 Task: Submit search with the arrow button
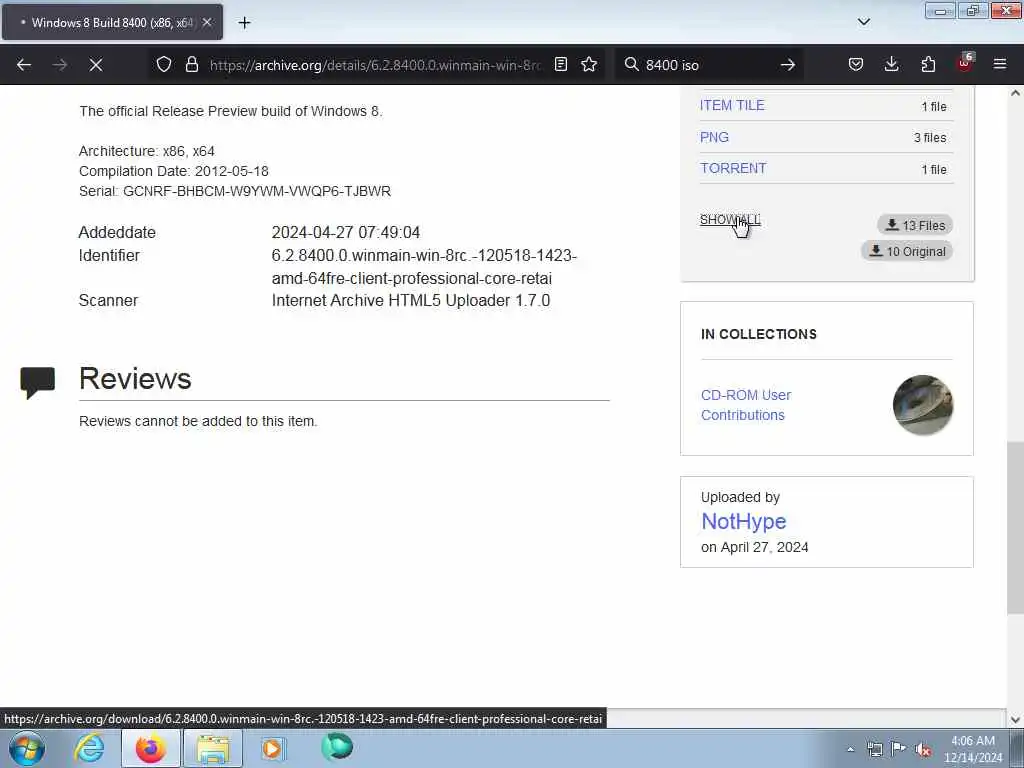click(788, 65)
